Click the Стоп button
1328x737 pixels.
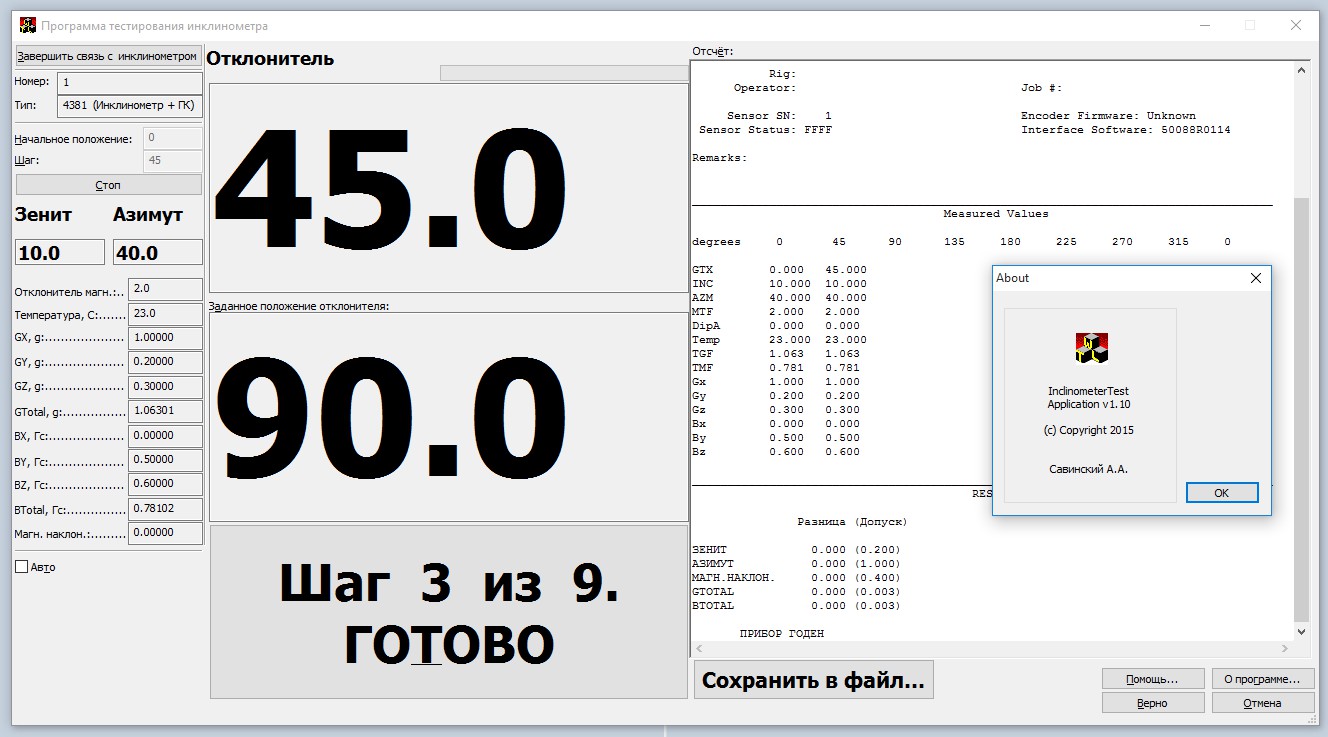(x=108, y=185)
